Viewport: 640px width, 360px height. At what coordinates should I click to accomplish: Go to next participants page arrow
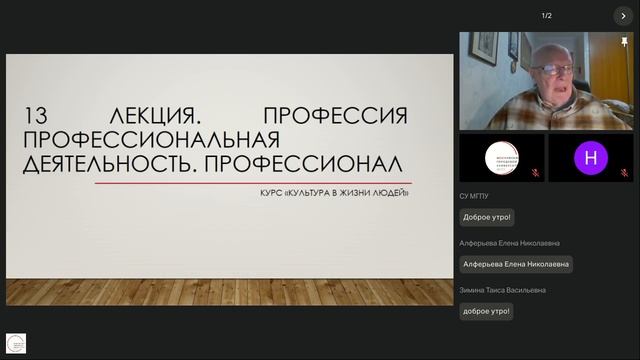[623, 16]
